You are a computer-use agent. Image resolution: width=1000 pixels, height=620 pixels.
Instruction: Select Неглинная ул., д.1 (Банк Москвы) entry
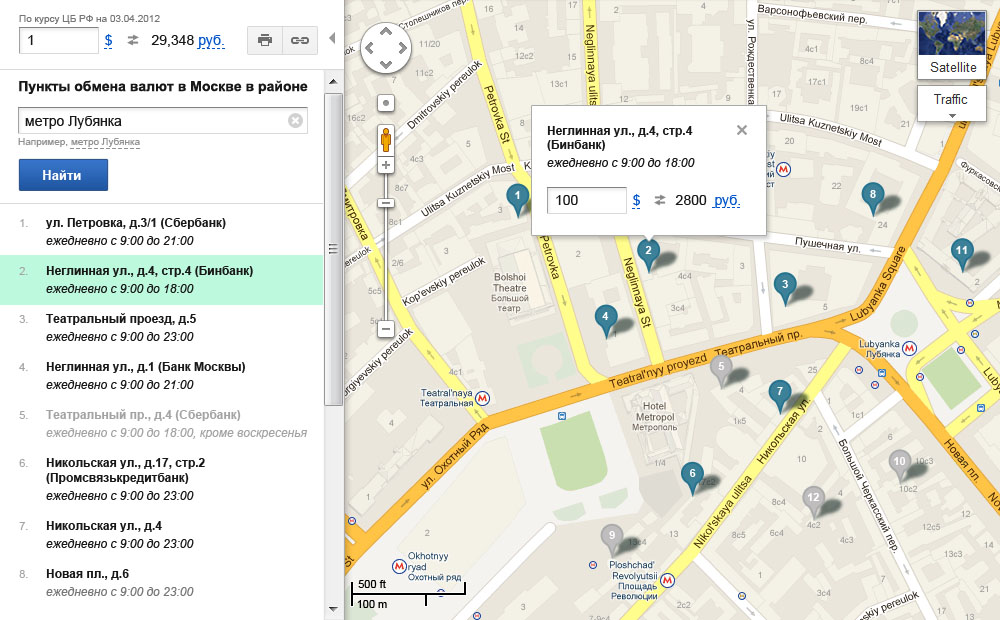click(145, 367)
